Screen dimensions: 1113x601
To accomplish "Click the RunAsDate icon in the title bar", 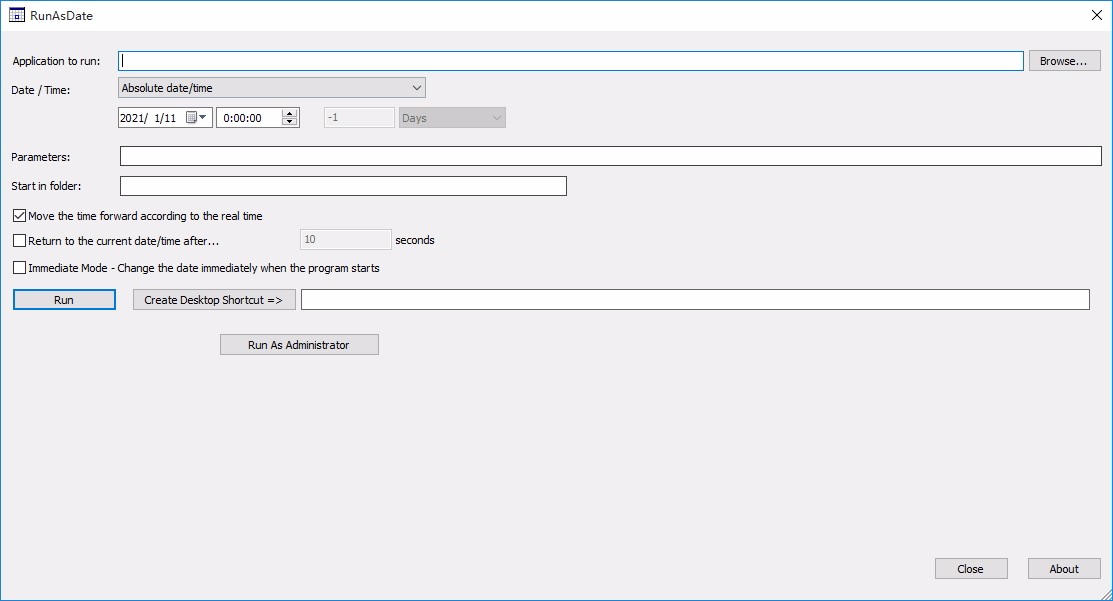I will click(x=15, y=15).
